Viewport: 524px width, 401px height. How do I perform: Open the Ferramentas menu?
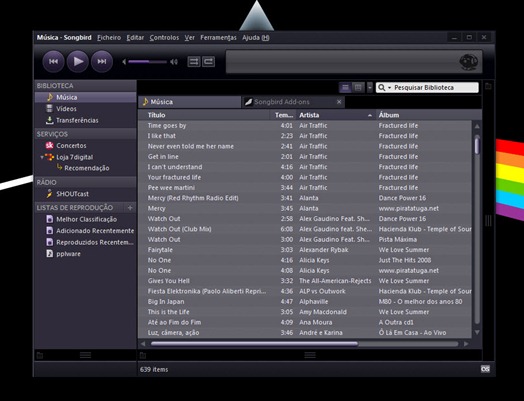[x=218, y=37]
